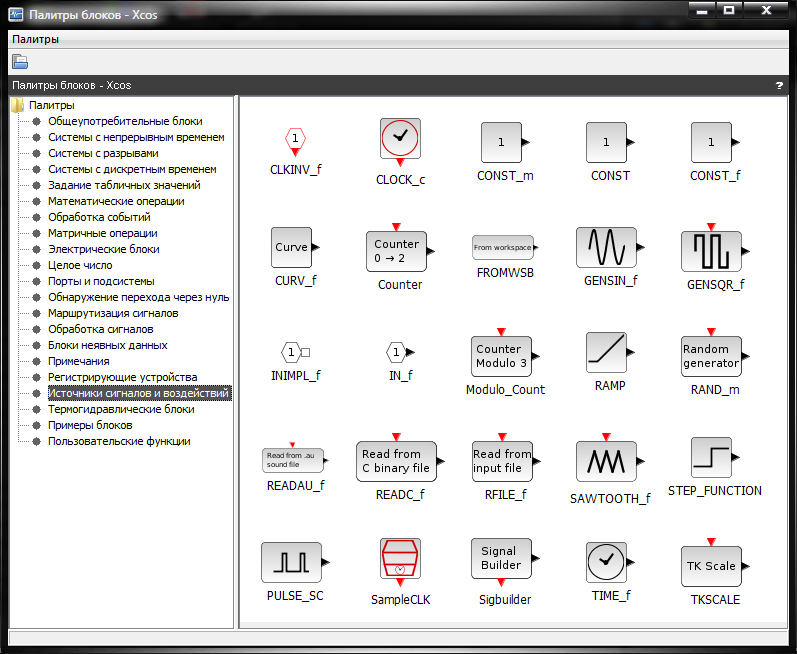Select the Counter block thumbnail
Viewport: 797px width, 654px height.
[397, 251]
